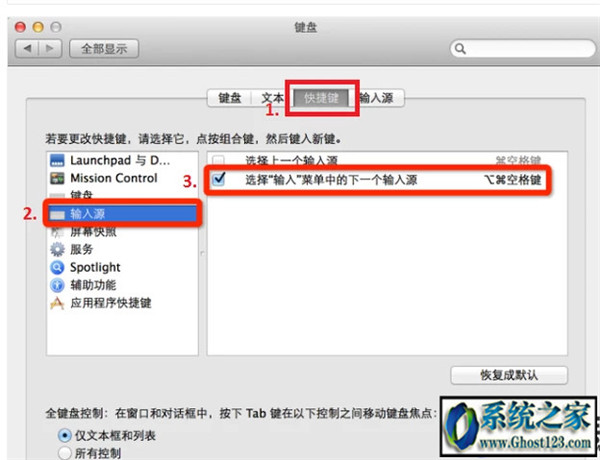Open 应用程序快捷键 category icon
600x460 pixels.
click(x=57, y=303)
